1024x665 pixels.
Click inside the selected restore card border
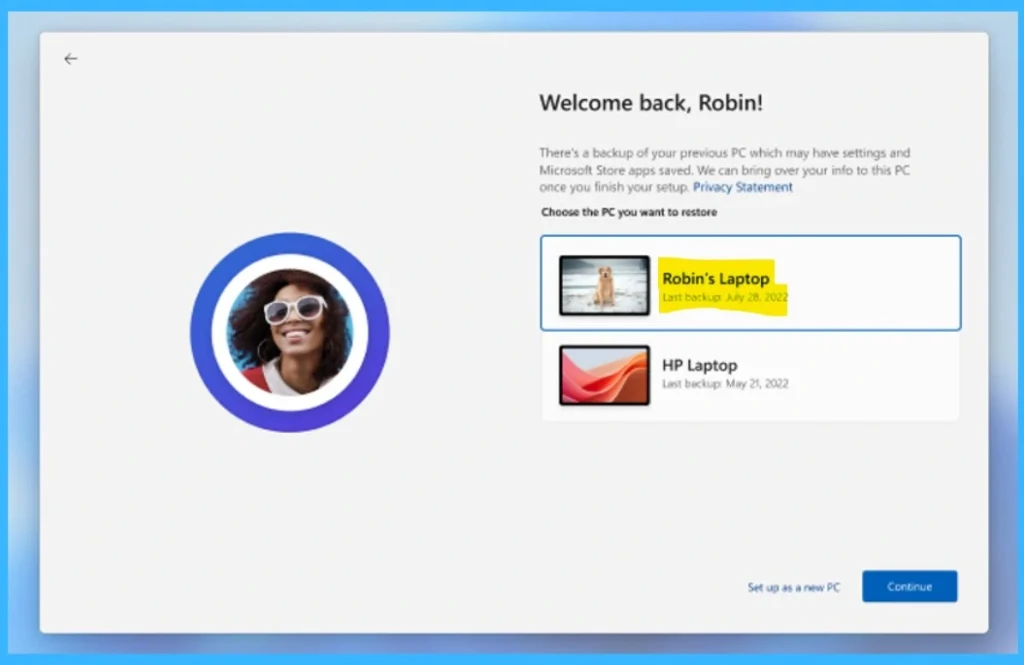pos(880,282)
